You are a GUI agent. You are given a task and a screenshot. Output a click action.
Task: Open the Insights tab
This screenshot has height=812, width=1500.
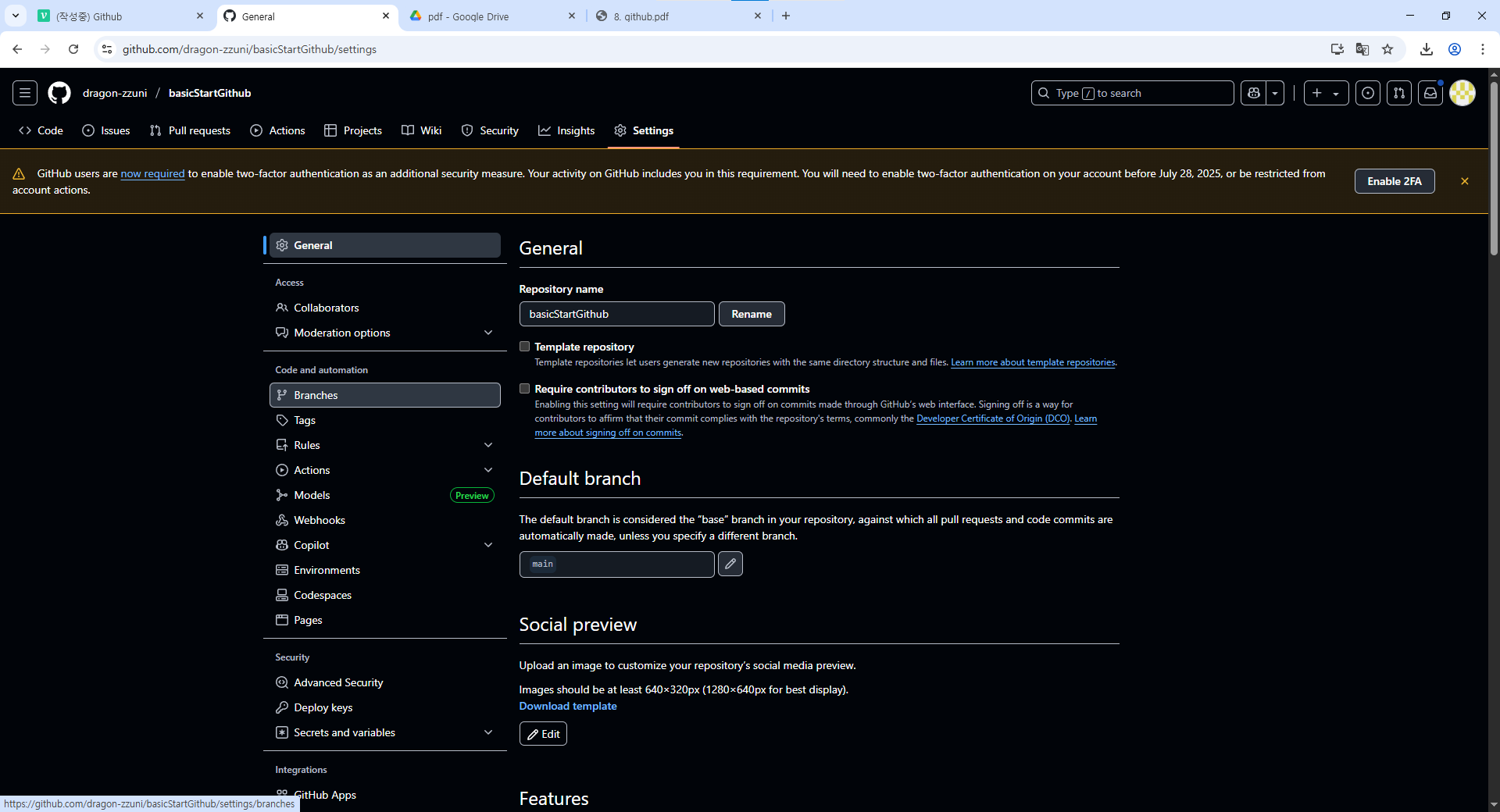566,130
